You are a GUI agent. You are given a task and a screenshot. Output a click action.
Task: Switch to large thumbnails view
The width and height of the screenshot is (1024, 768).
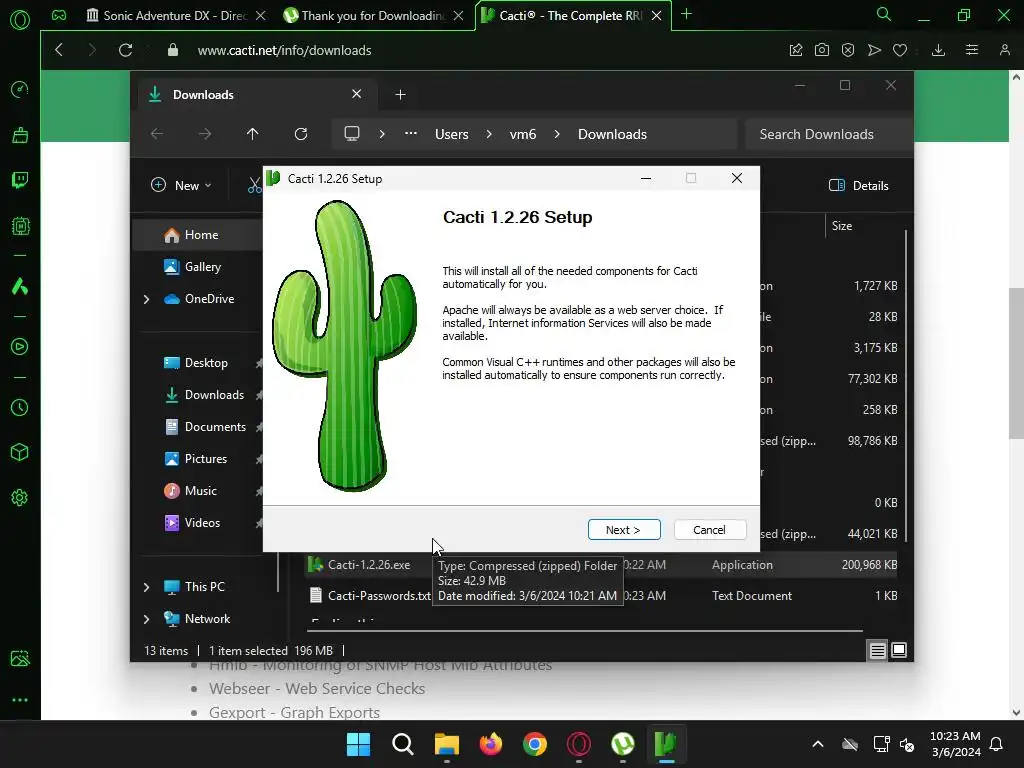[899, 650]
